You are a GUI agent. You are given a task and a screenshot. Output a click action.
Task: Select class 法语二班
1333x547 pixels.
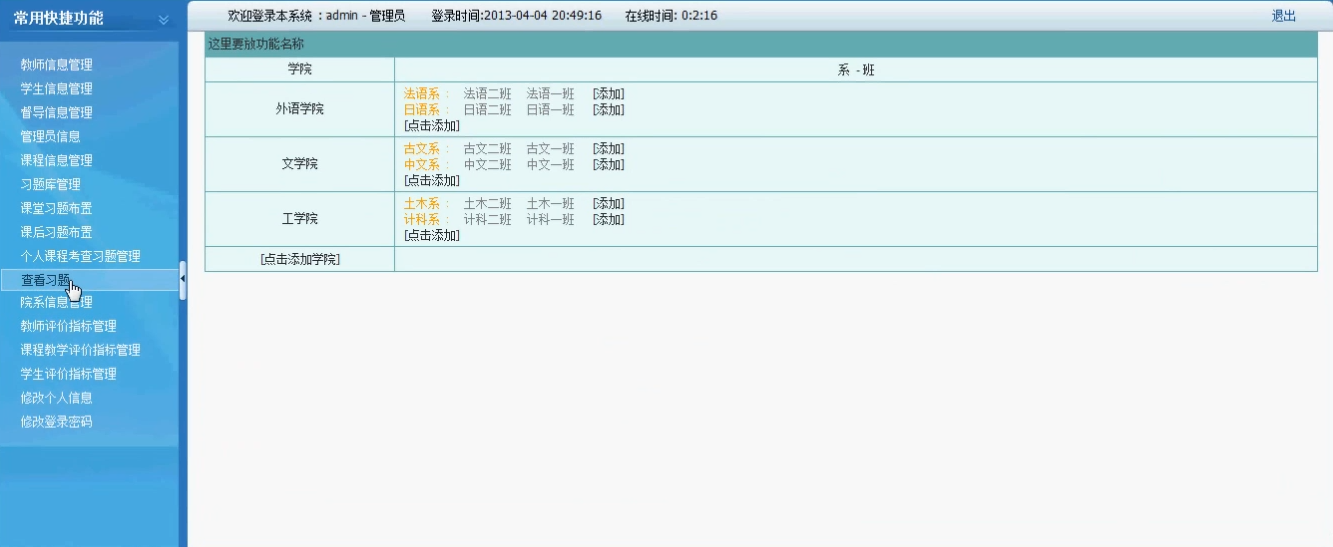tap(488, 94)
